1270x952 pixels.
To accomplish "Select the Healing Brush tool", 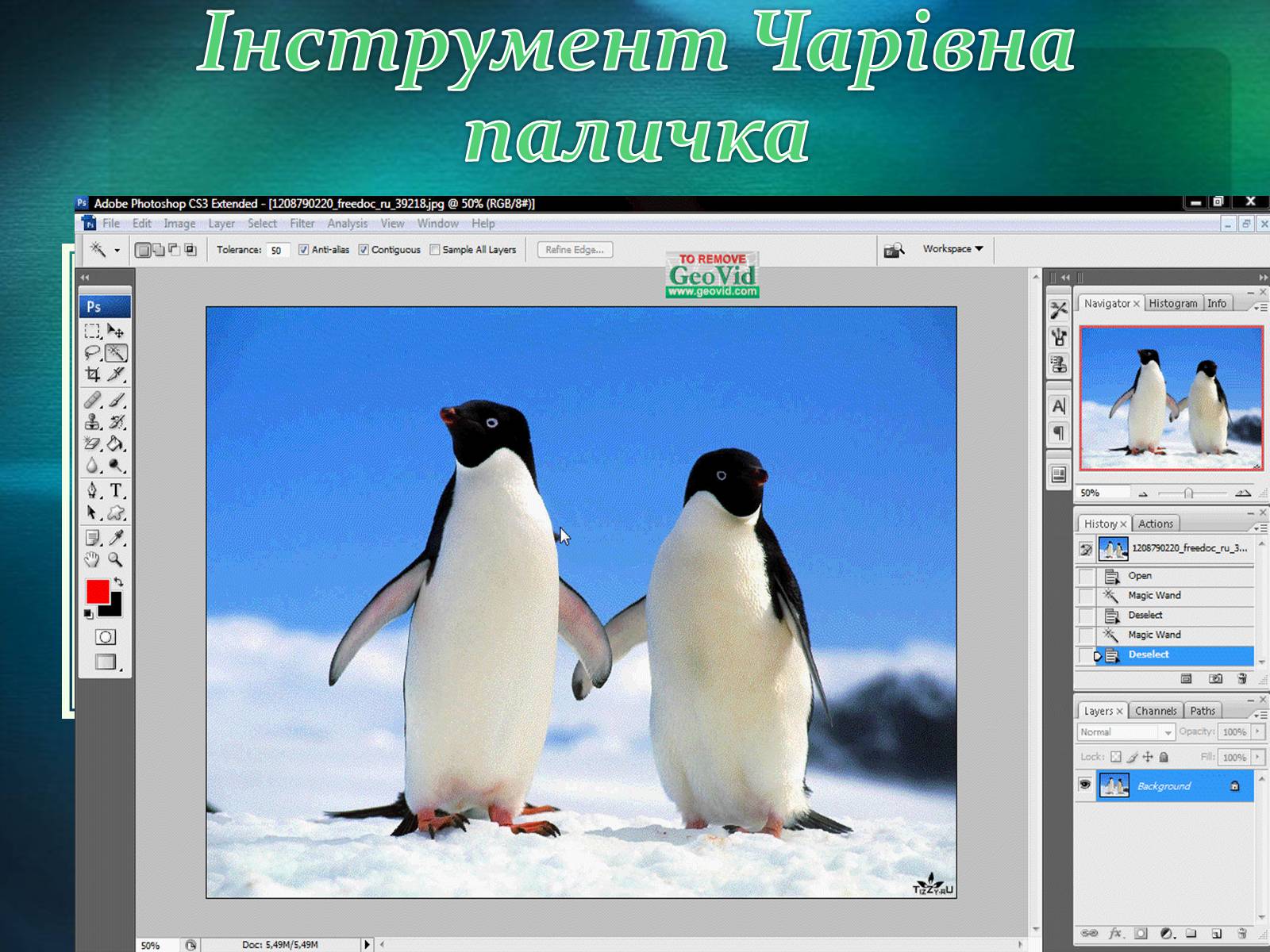I will pos(93,401).
